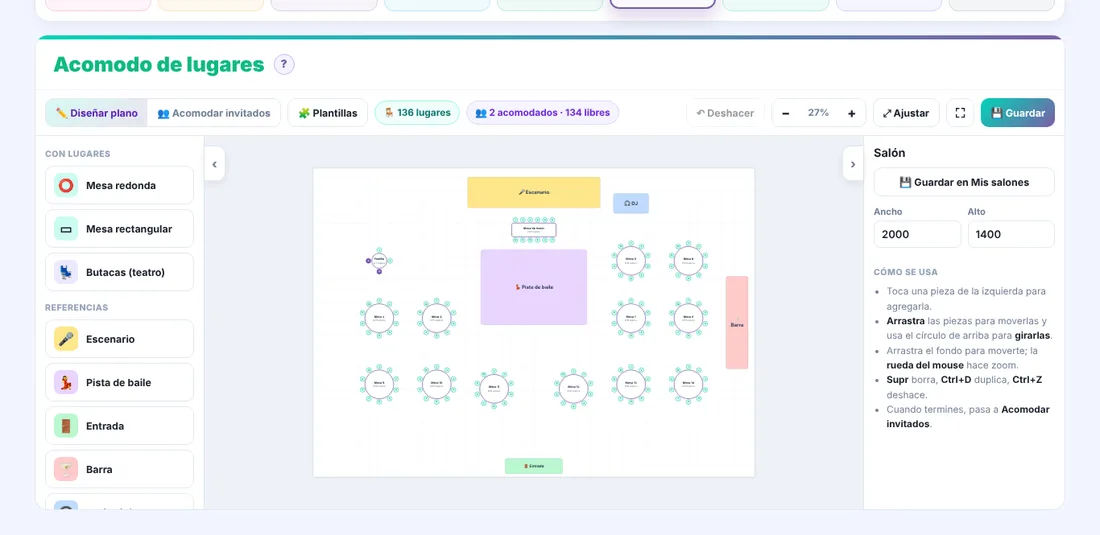
Task: Open the help question mark icon
Action: [284, 65]
